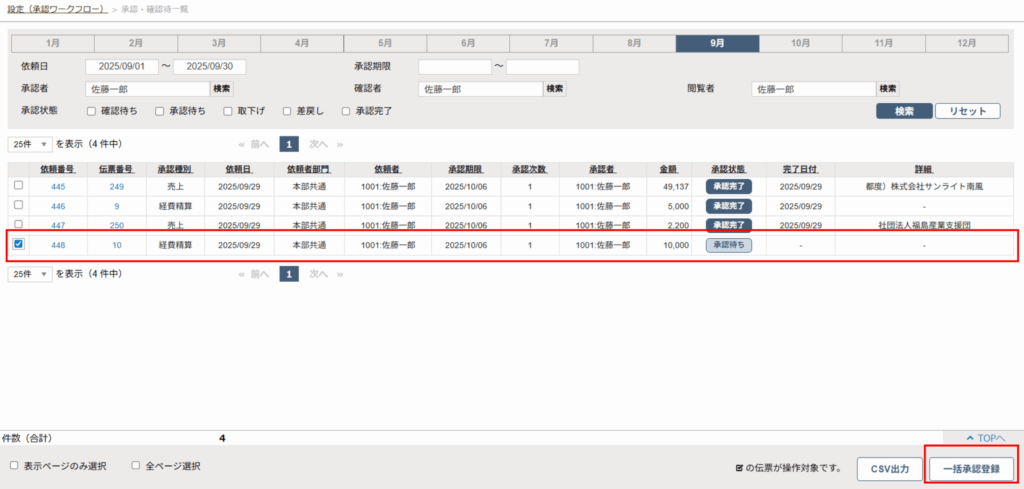Viewport: 1024px width, 489px height.
Task: Click the 承認待ち status badge in row 448
Action: click(x=729, y=245)
